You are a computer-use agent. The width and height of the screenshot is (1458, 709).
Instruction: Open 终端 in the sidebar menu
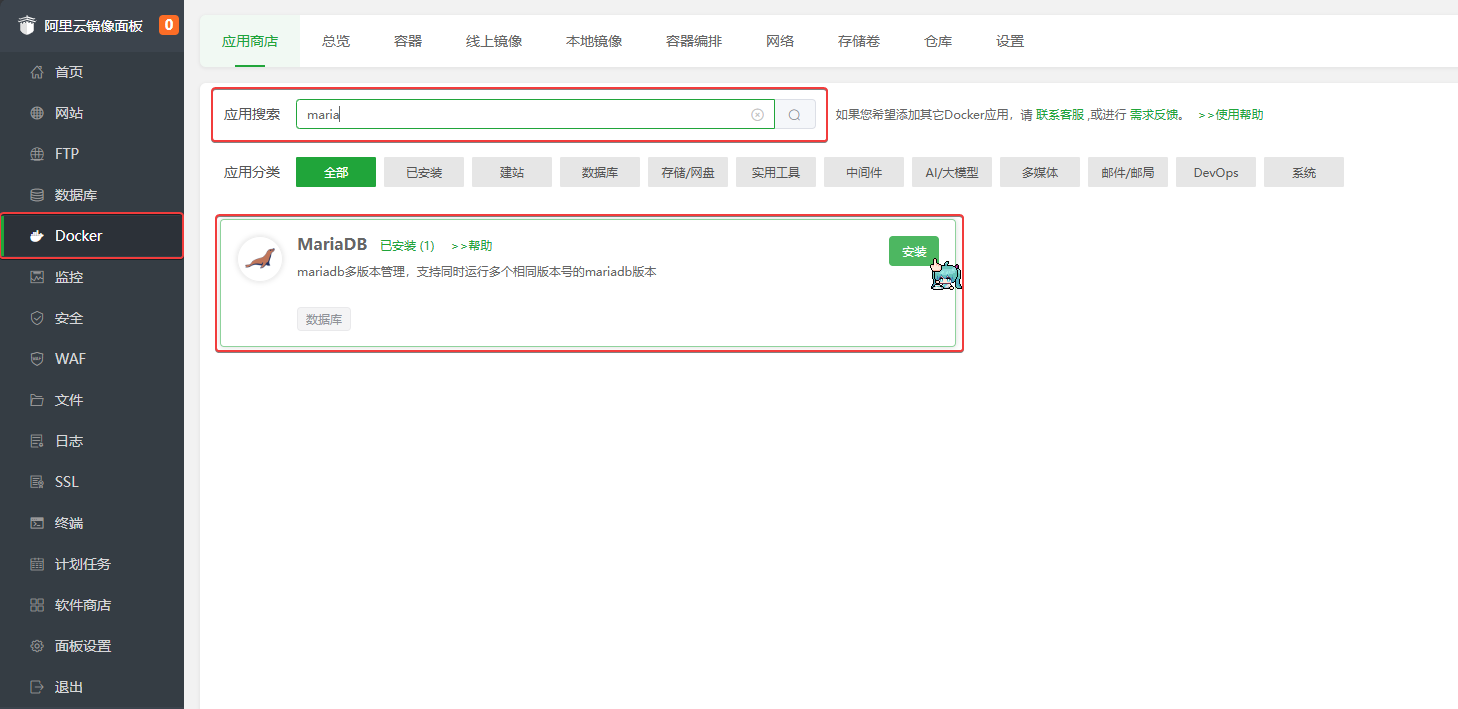tap(92, 523)
